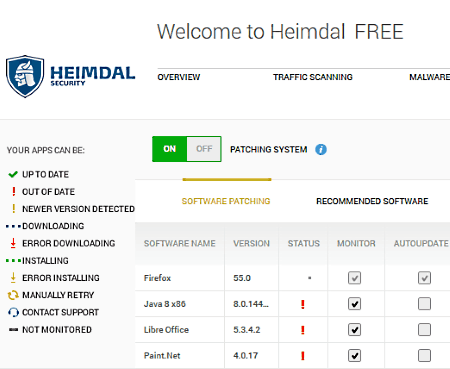450x369 pixels.
Task: Select the Software Patching tab
Action: pyautogui.click(x=226, y=201)
